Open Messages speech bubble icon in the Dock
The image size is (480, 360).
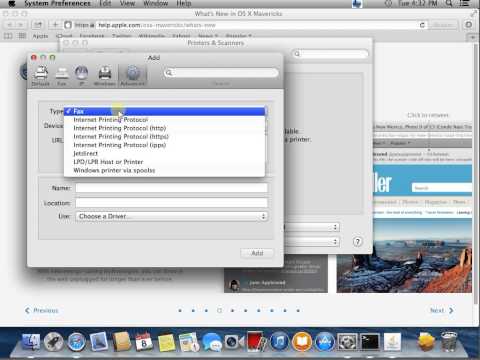coord(212,343)
